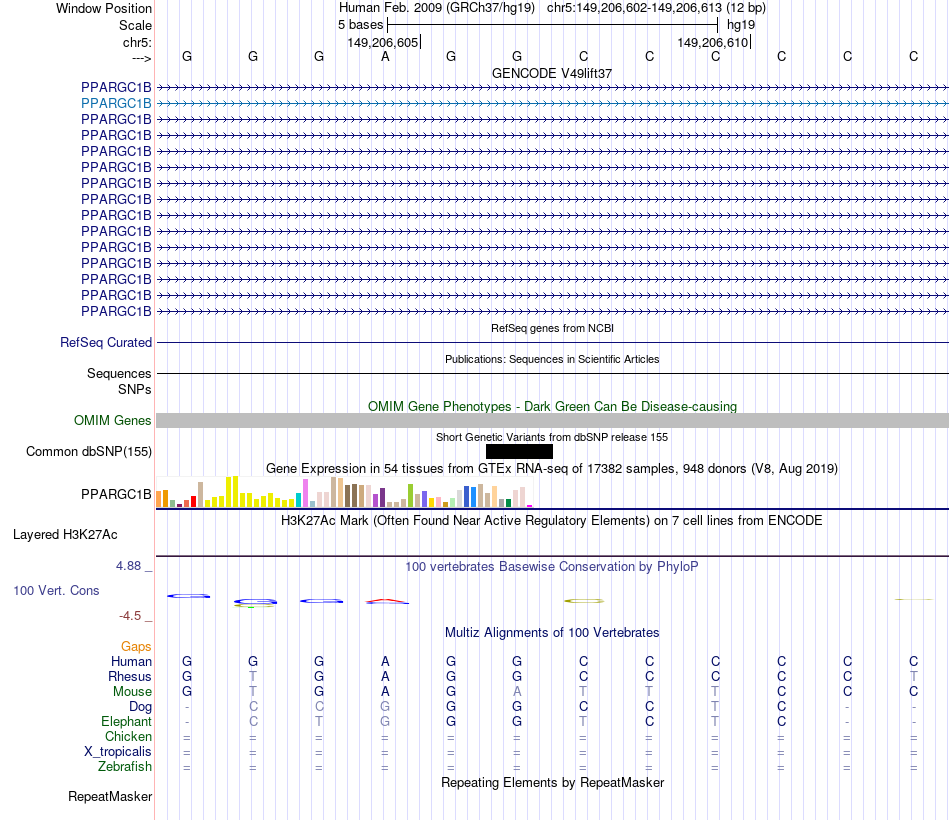The image size is (950, 820).
Task: Open '100 vertebrates Basewise Conservation by PhyloP' title
Action: tap(552, 567)
